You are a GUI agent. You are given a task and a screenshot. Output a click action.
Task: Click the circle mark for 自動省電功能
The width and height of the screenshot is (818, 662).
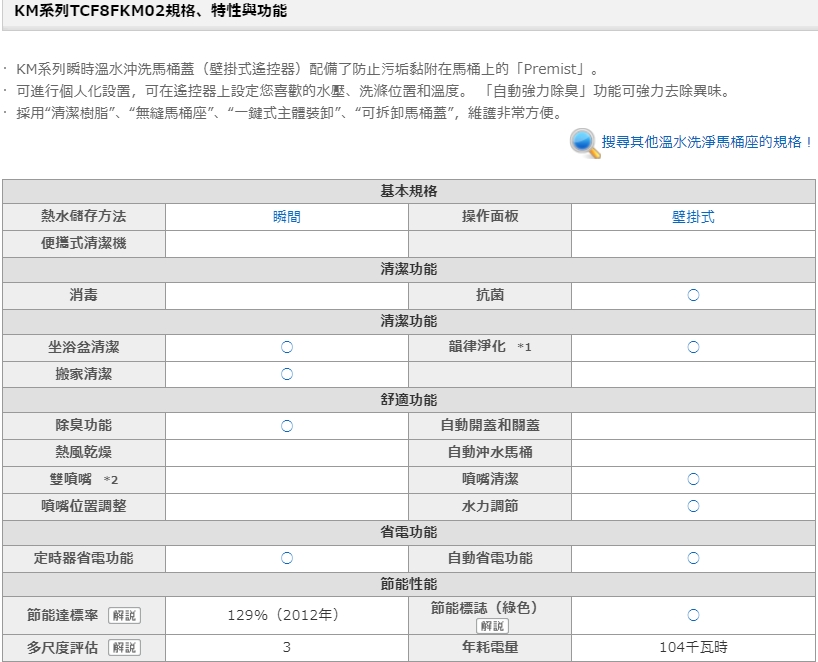click(x=693, y=558)
